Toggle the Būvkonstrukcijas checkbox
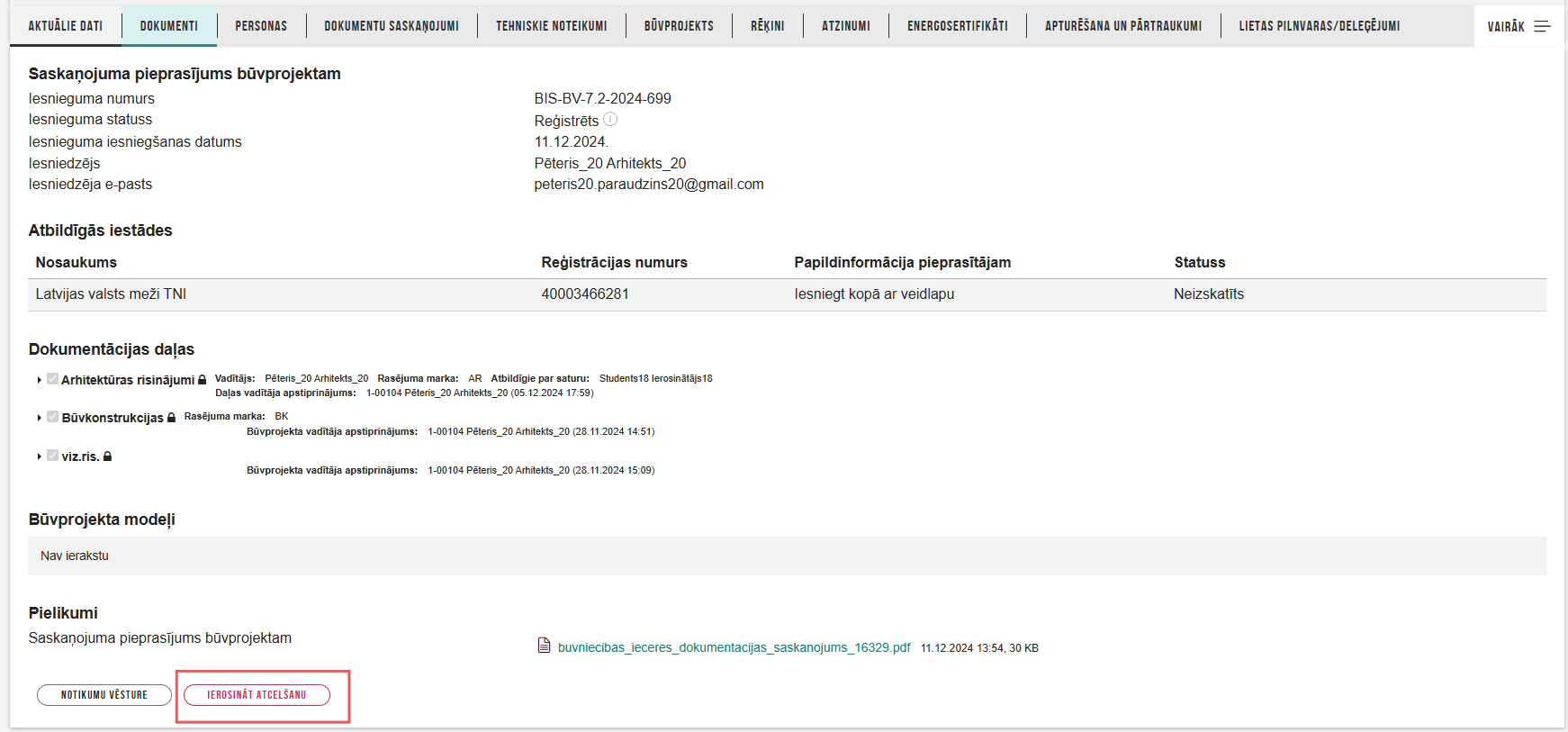 pyautogui.click(x=53, y=417)
